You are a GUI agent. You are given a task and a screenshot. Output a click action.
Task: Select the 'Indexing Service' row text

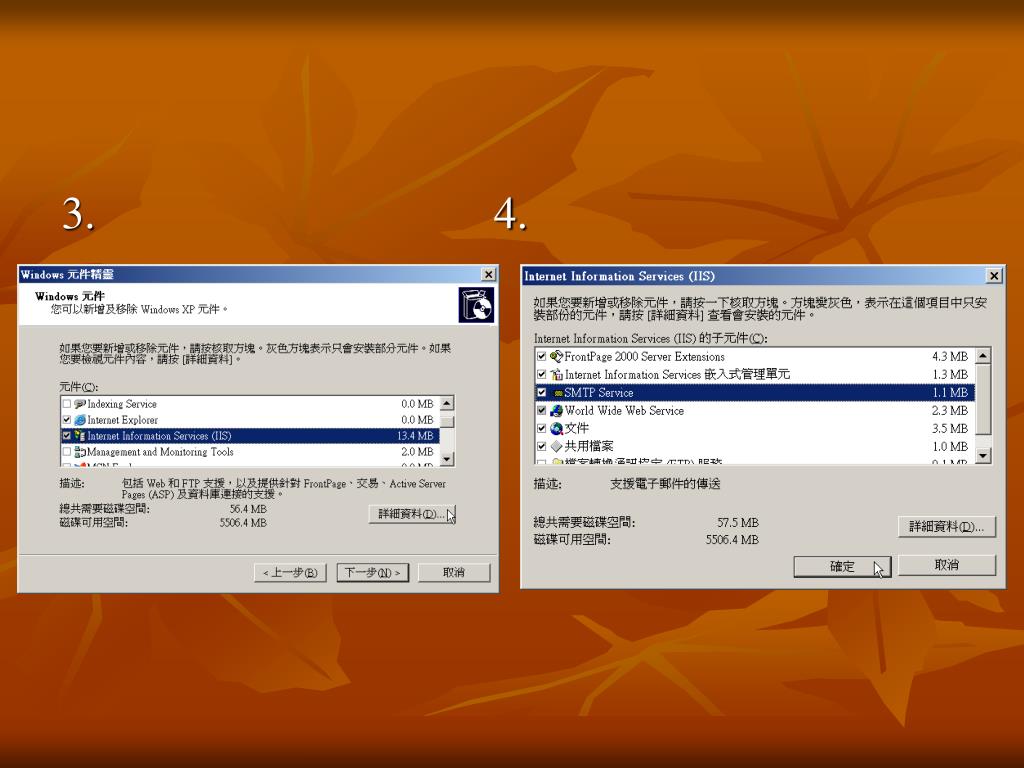click(122, 404)
